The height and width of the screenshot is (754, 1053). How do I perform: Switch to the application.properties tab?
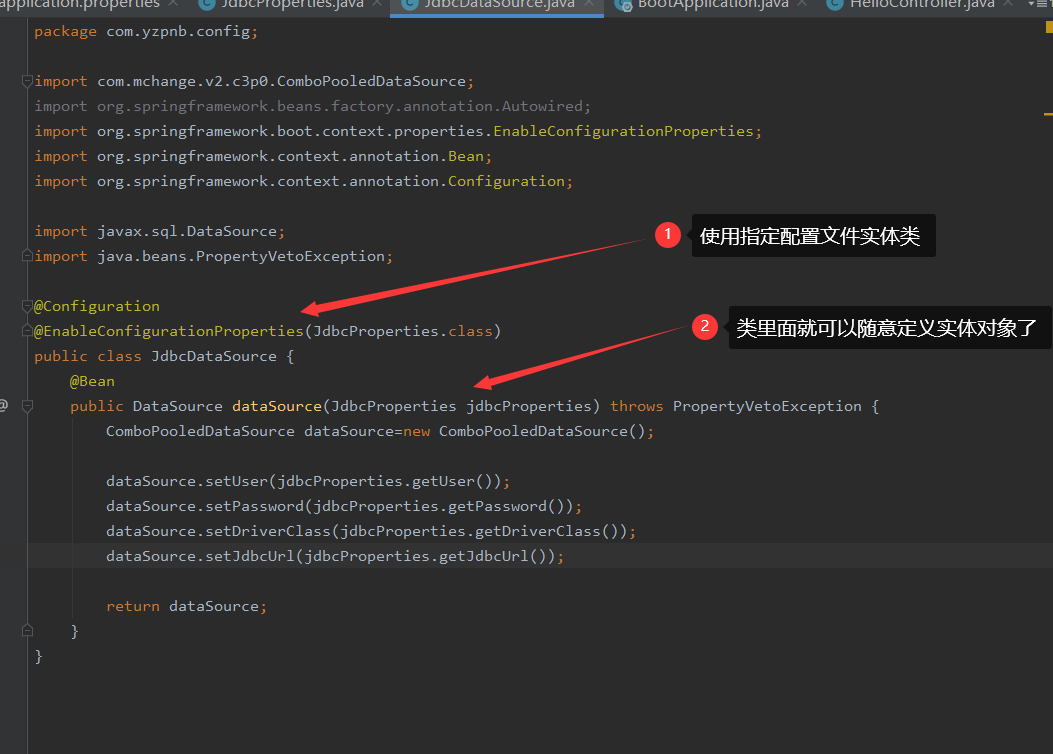[x=79, y=4]
